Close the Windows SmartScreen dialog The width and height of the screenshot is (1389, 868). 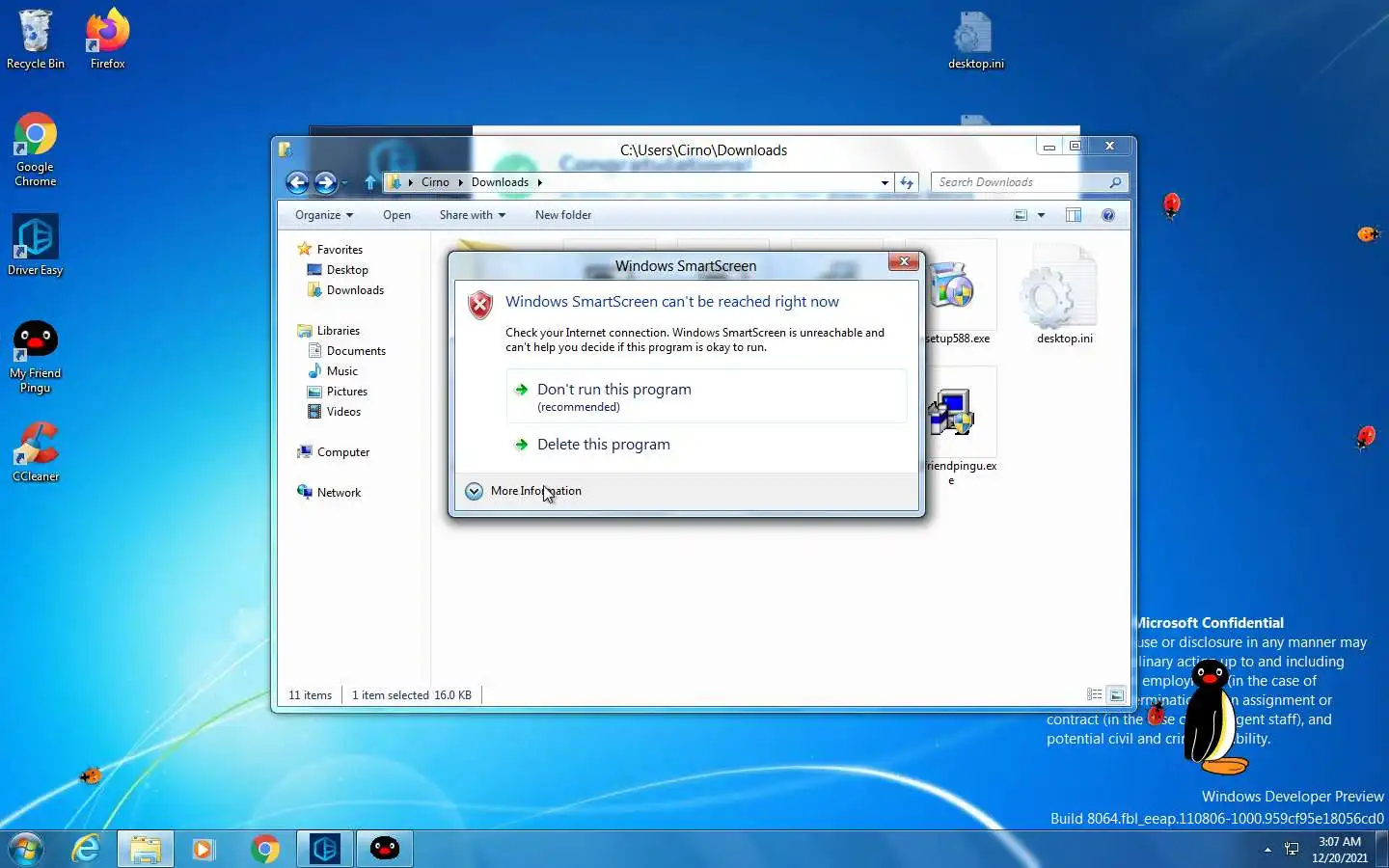(904, 261)
